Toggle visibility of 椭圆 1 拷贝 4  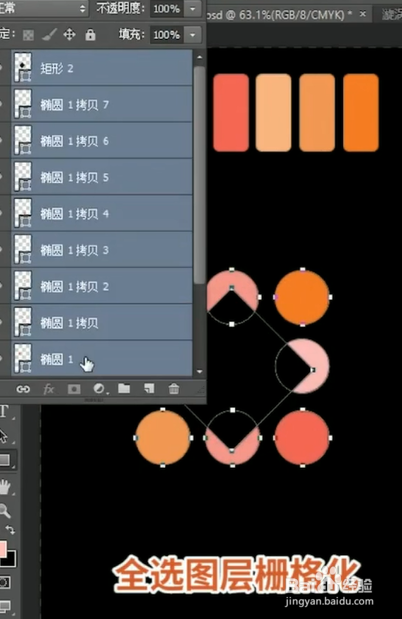[x=3, y=214]
